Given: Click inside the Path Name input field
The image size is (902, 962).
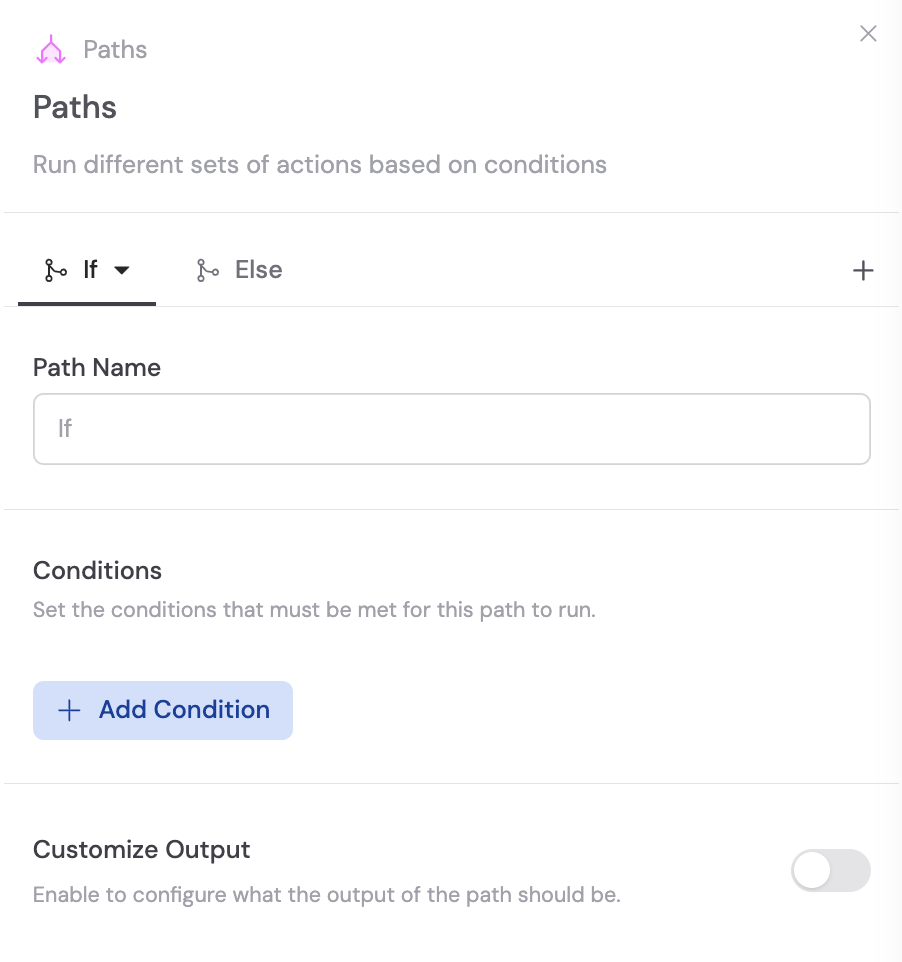Looking at the screenshot, I should (451, 428).
